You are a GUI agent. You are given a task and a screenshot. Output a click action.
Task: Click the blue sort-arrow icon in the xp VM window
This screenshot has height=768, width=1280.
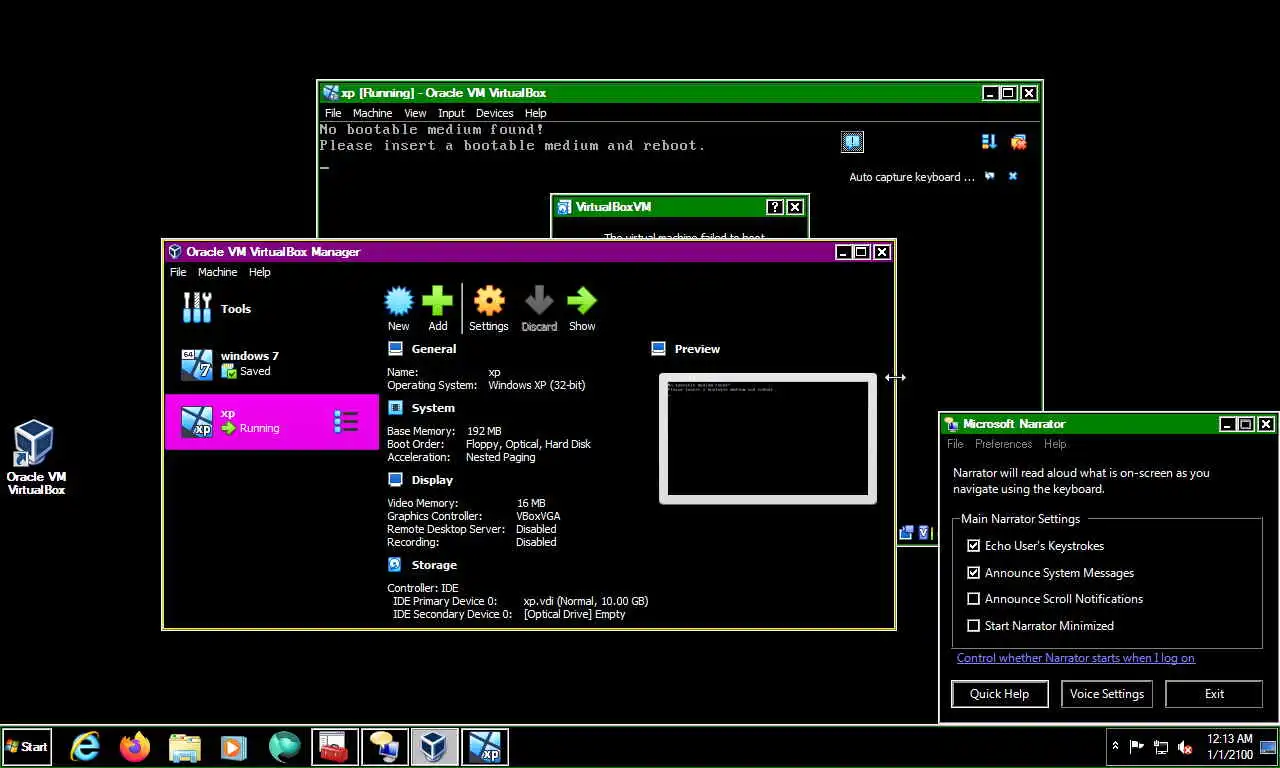tap(989, 142)
